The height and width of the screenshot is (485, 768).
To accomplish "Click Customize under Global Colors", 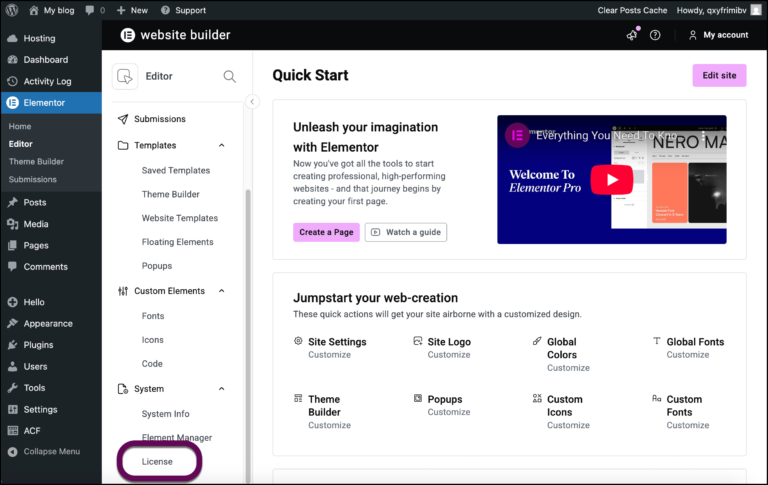I will [568, 368].
